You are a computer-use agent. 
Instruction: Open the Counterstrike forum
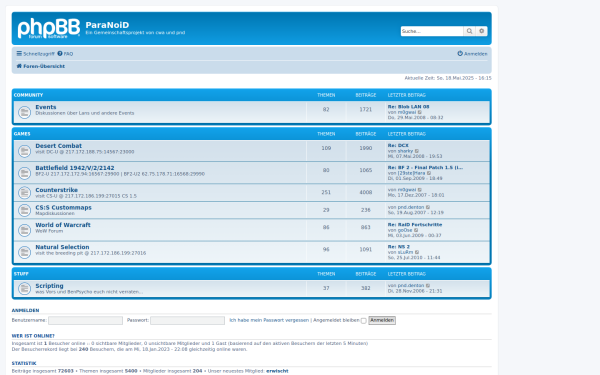pos(57,190)
